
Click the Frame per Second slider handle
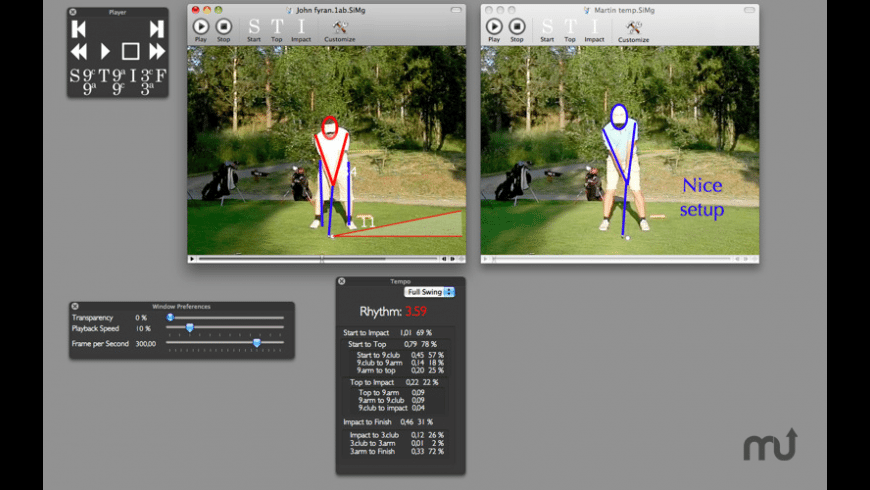click(x=257, y=343)
